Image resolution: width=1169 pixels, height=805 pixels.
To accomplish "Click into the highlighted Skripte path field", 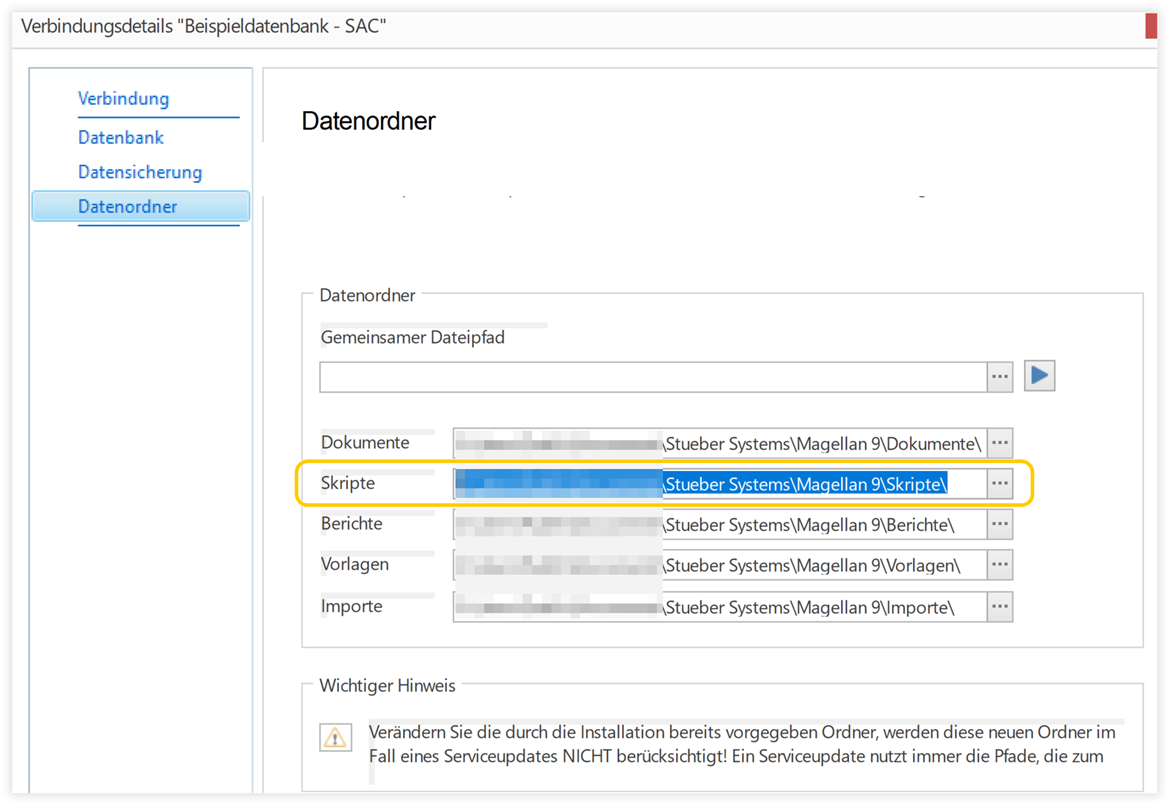I will (x=720, y=484).
